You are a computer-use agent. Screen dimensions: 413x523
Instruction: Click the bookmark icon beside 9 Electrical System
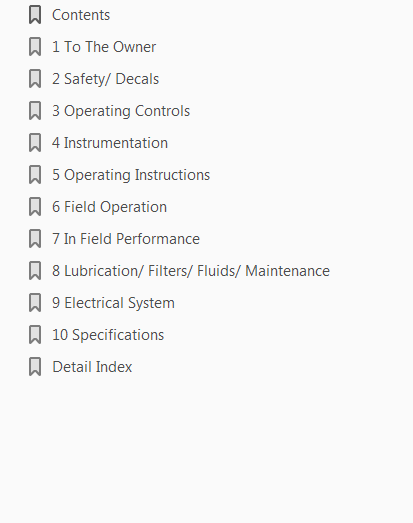point(35,303)
